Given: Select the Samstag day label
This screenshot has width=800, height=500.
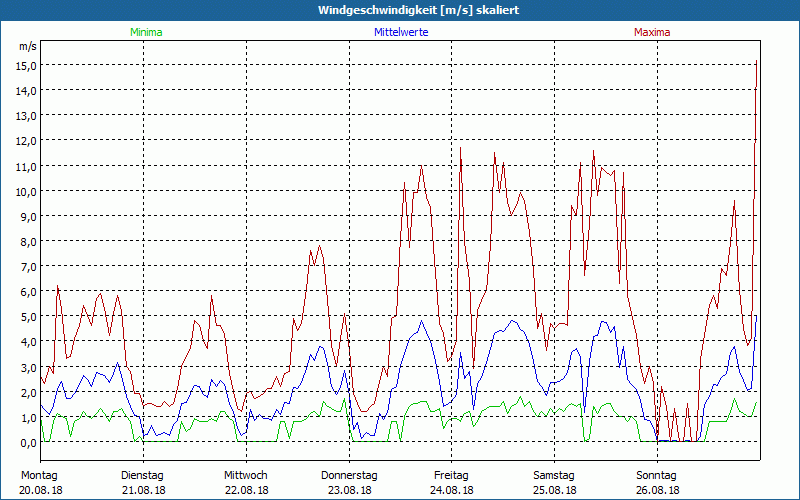Looking at the screenshot, I should pos(554,475).
